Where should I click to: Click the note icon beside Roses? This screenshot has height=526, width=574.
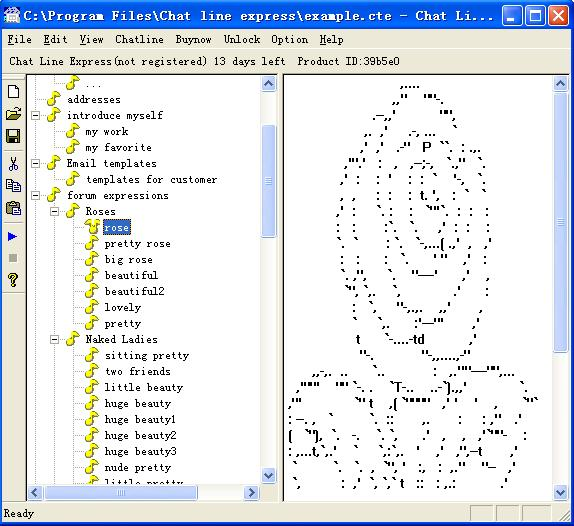73,211
